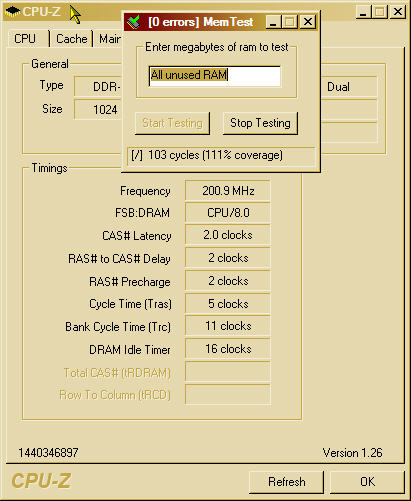
Task: Open the CPU tab in CPU-Z
Action: point(28,39)
